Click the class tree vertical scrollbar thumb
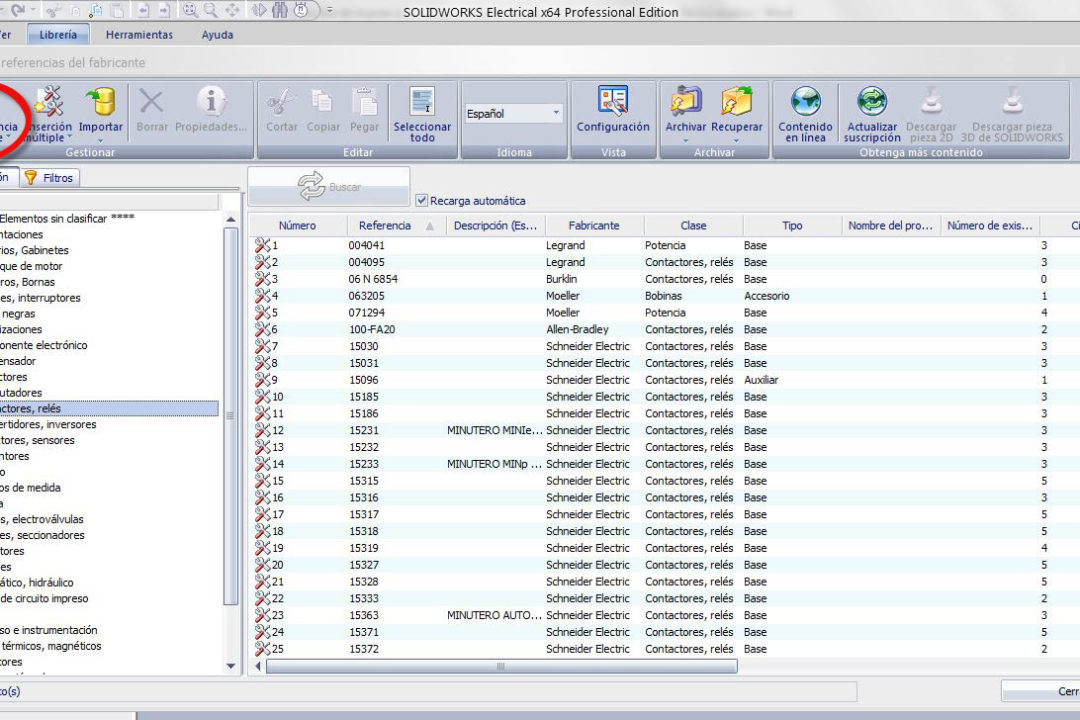 [x=231, y=416]
